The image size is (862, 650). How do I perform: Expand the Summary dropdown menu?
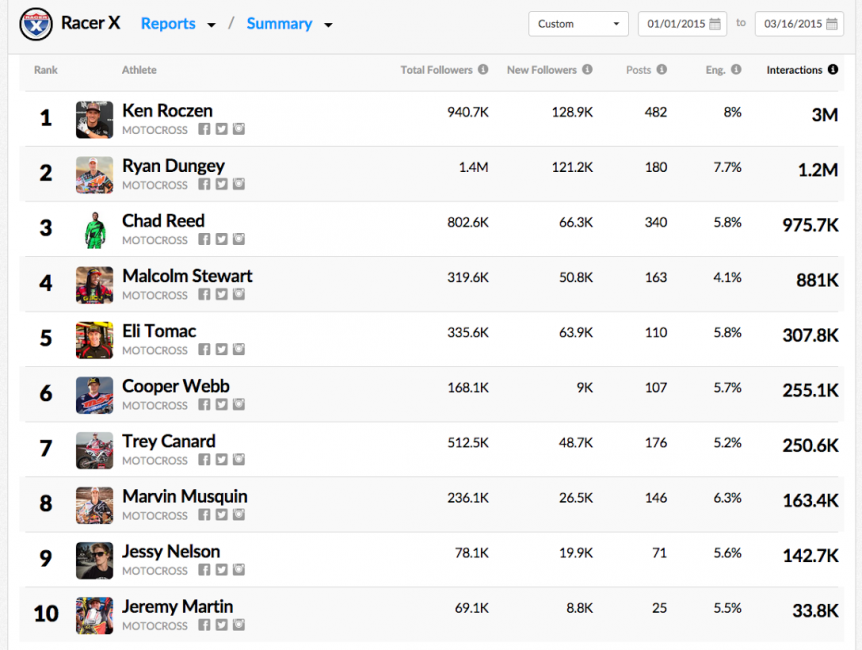[328, 25]
